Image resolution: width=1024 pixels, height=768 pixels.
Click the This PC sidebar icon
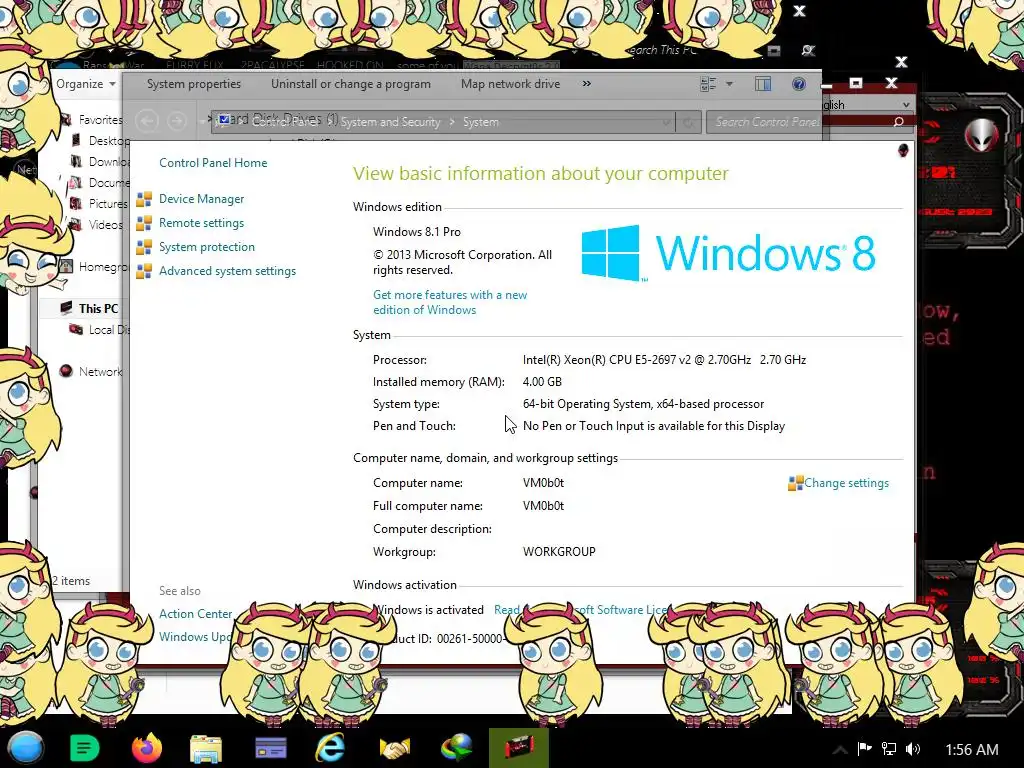pos(66,308)
